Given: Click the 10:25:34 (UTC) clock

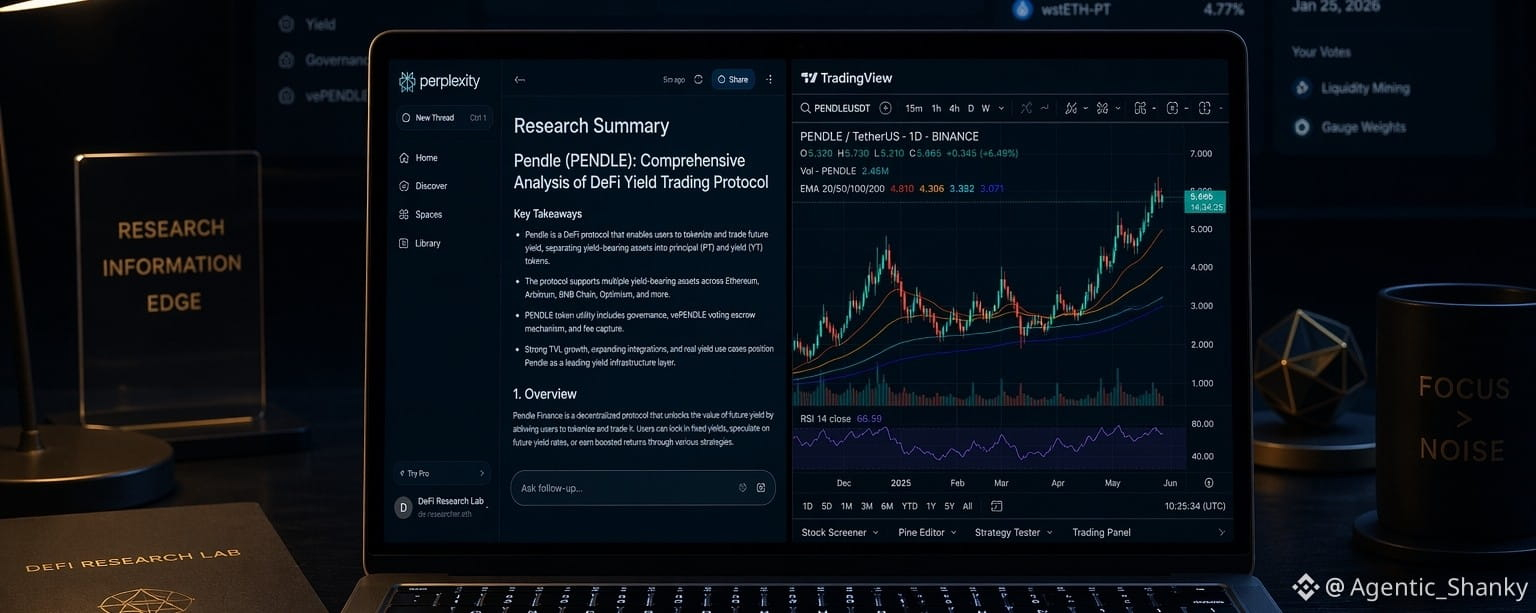Looking at the screenshot, I should pyautogui.click(x=1195, y=506).
